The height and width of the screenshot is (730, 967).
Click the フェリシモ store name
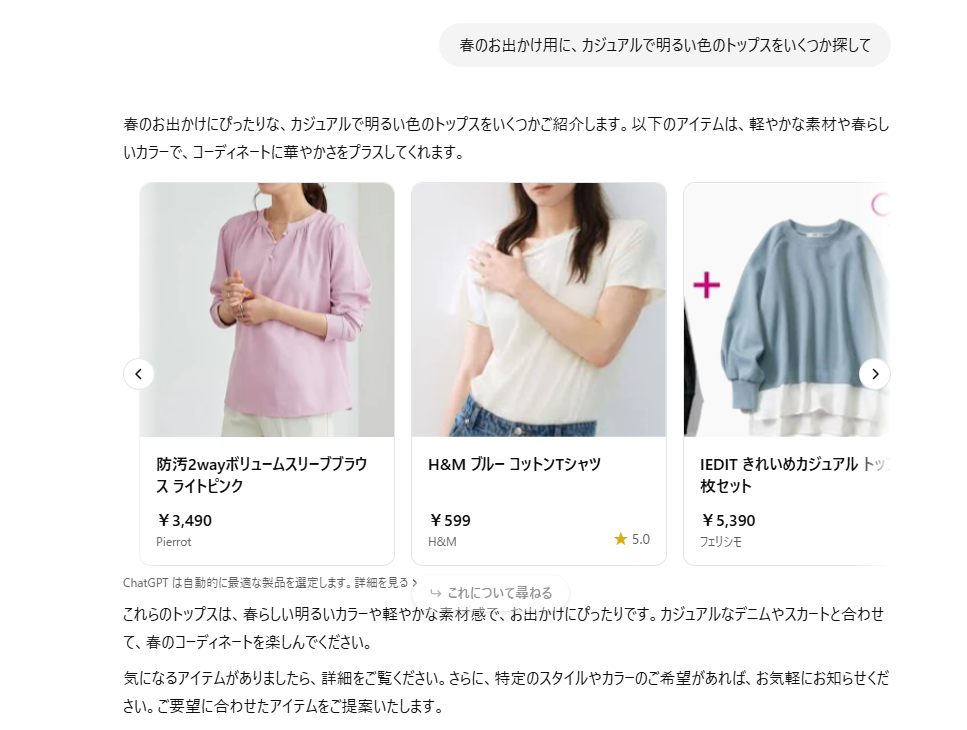pos(721,542)
